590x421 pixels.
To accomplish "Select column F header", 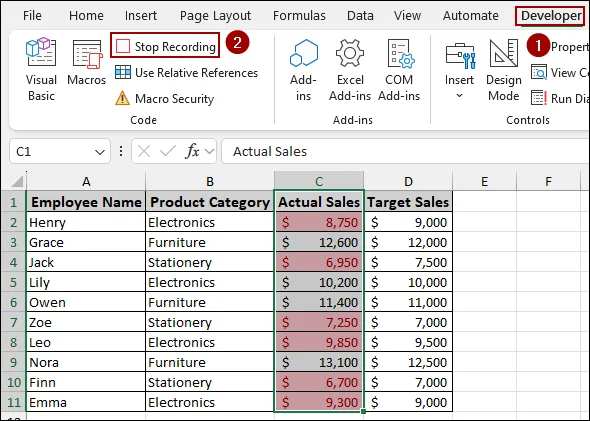I will tap(548, 181).
